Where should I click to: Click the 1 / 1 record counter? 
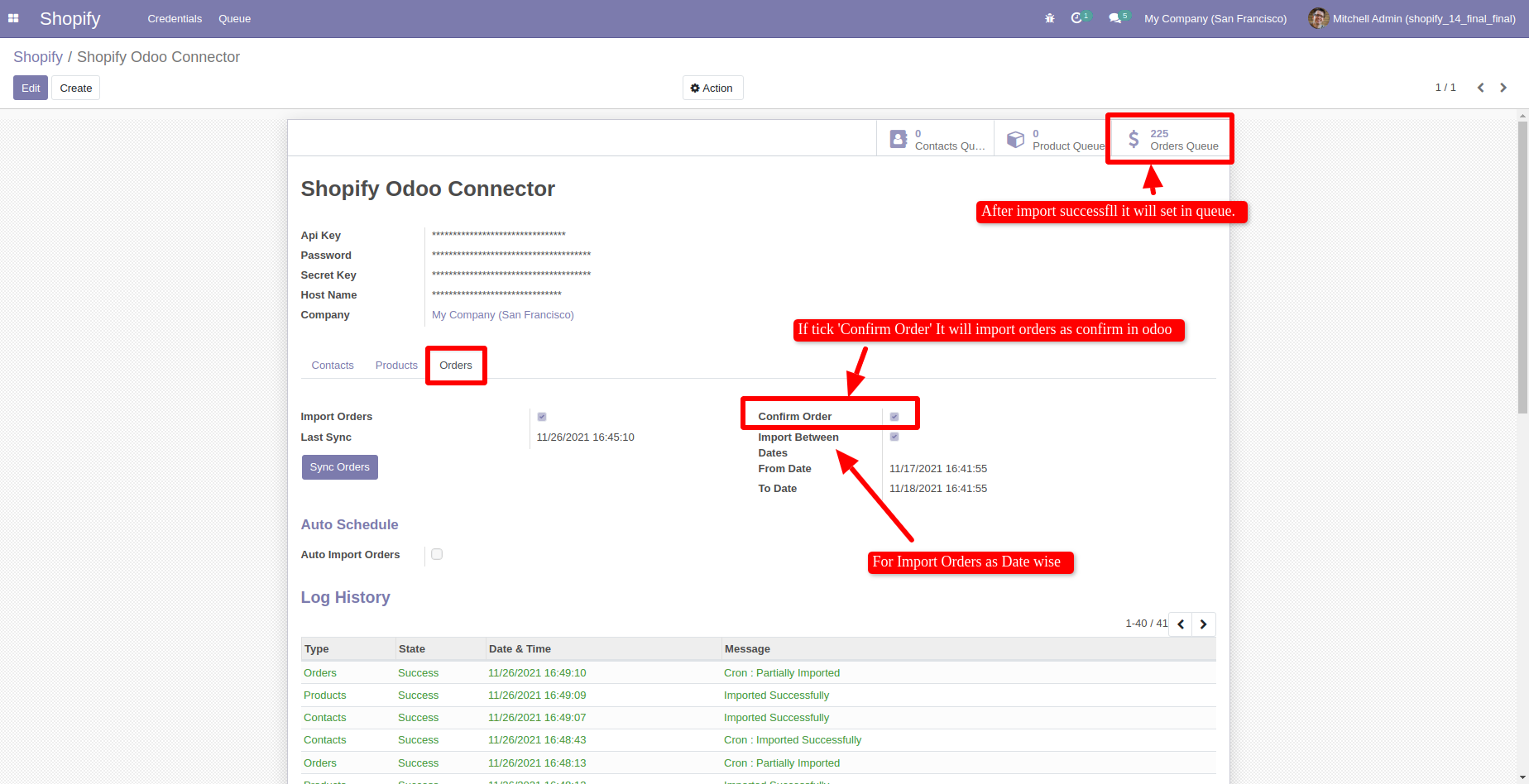point(1445,88)
